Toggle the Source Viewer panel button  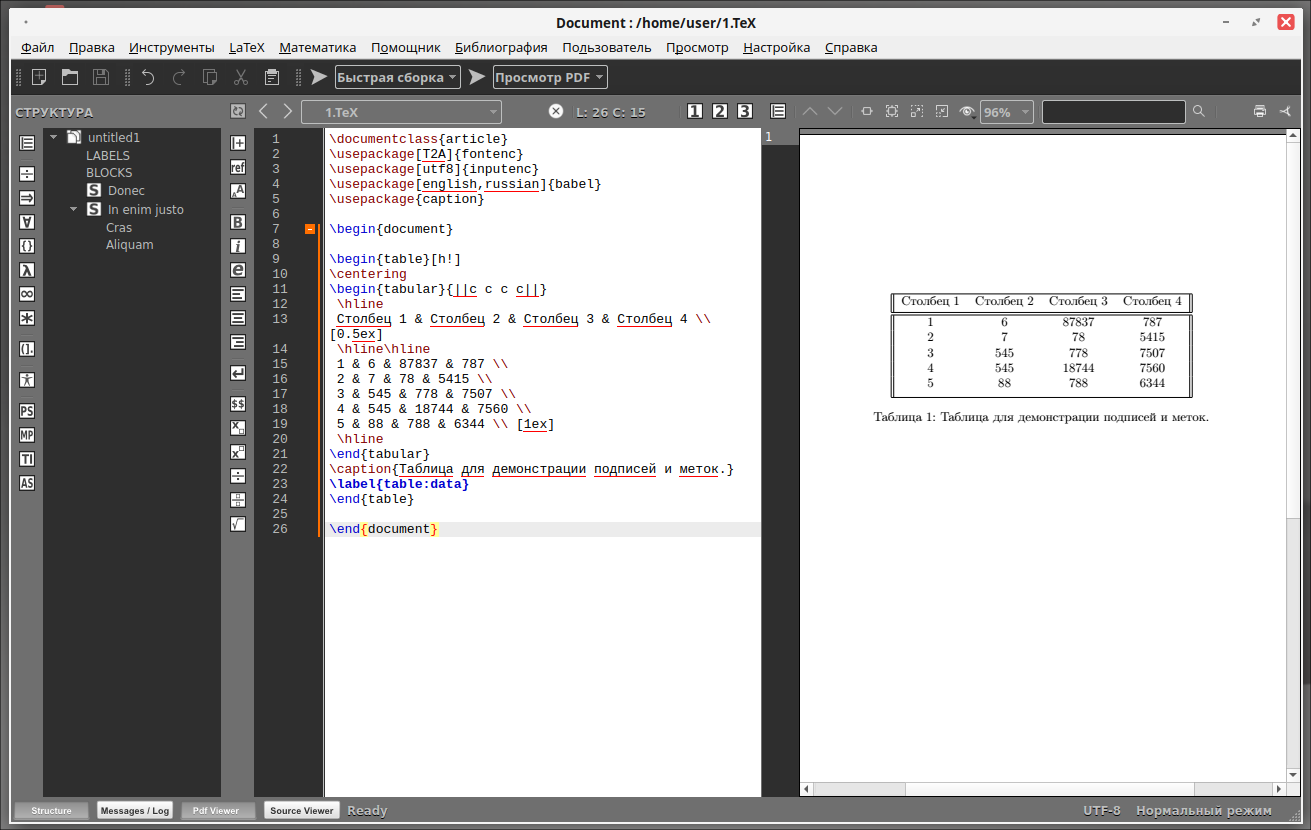tap(302, 811)
